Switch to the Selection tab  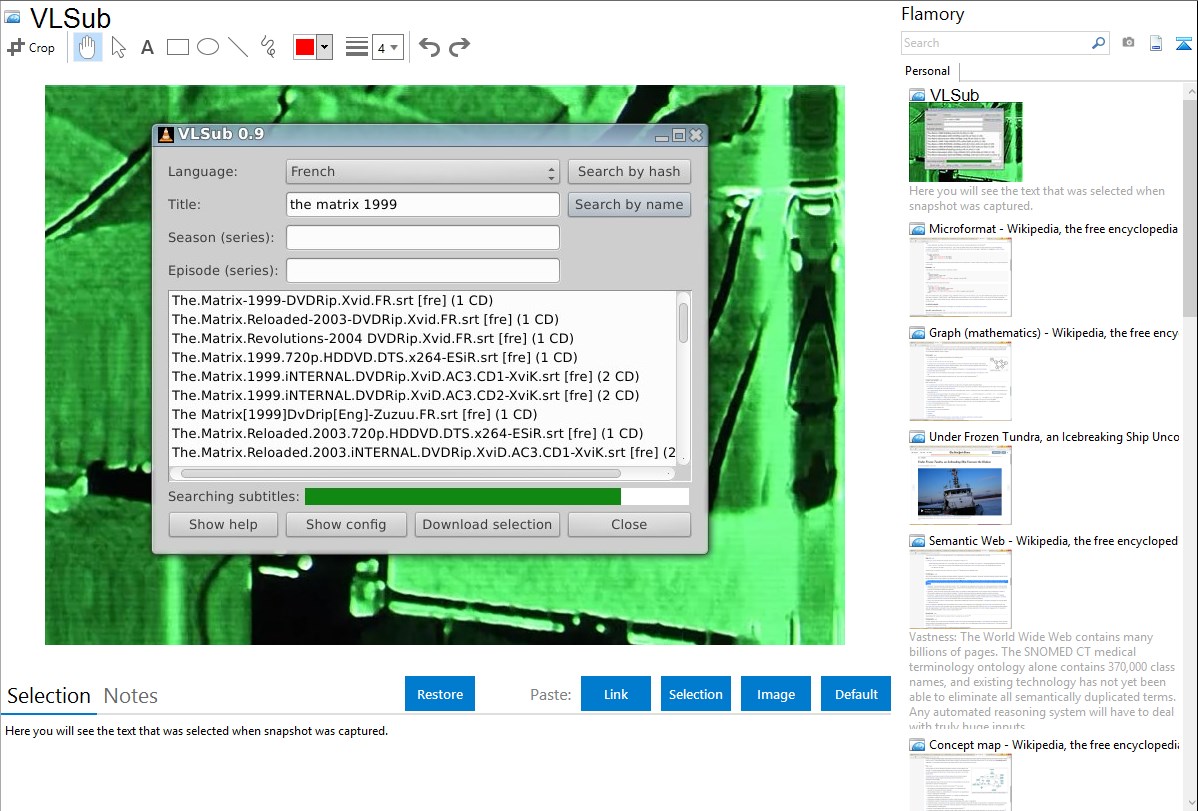tap(49, 696)
